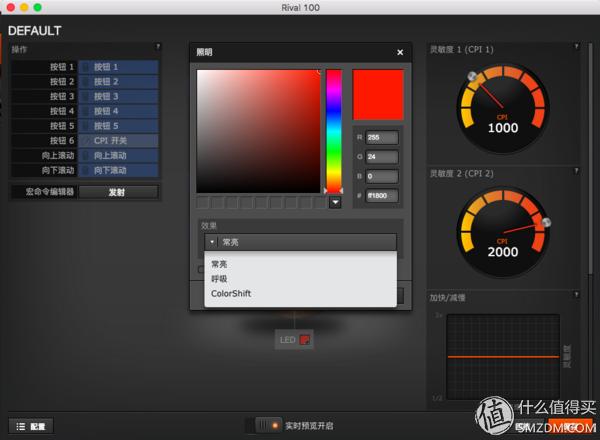600x440 pixels.
Task: Launch the macro editor via 发射
Action: [118, 192]
